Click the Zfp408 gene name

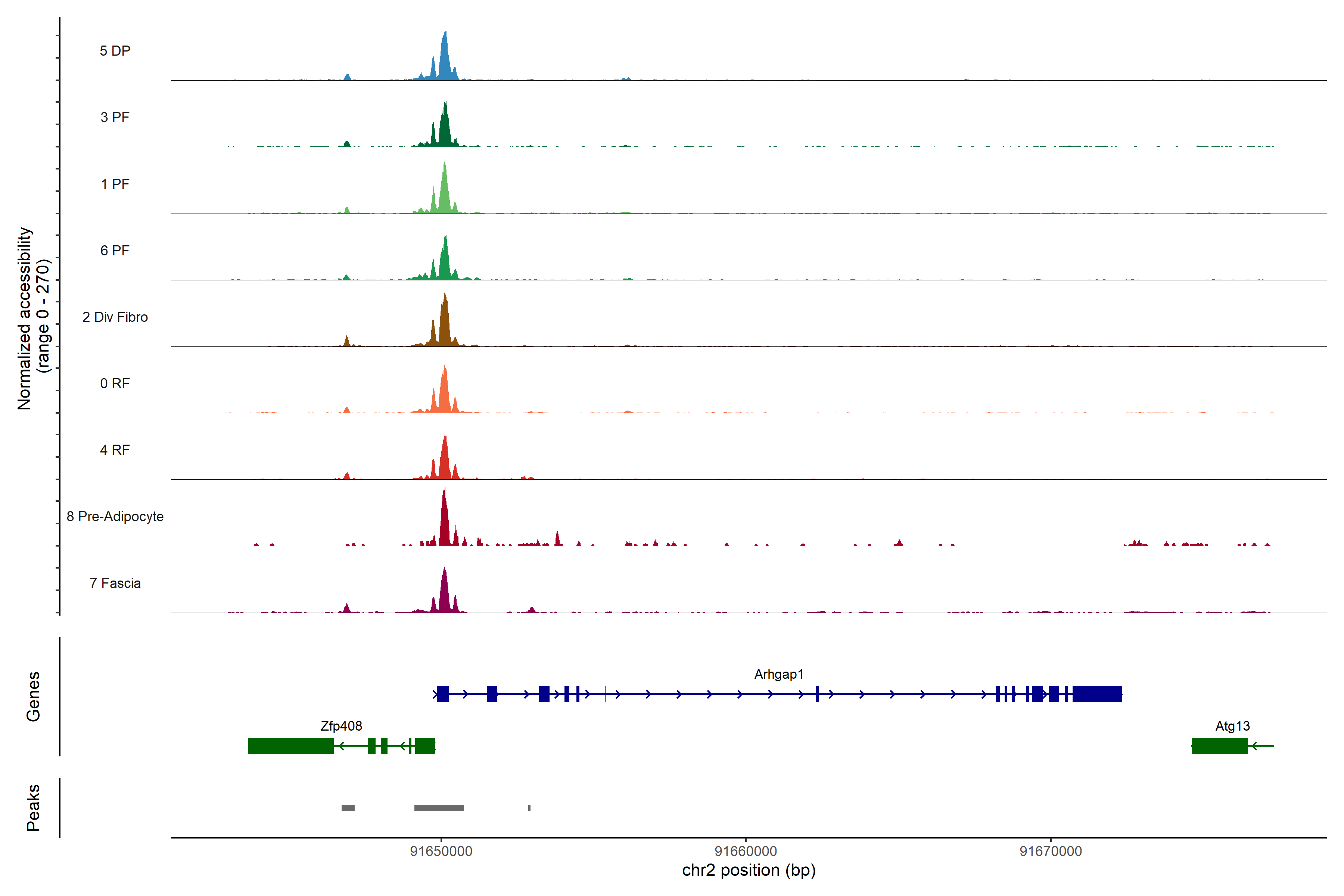pyautogui.click(x=341, y=726)
